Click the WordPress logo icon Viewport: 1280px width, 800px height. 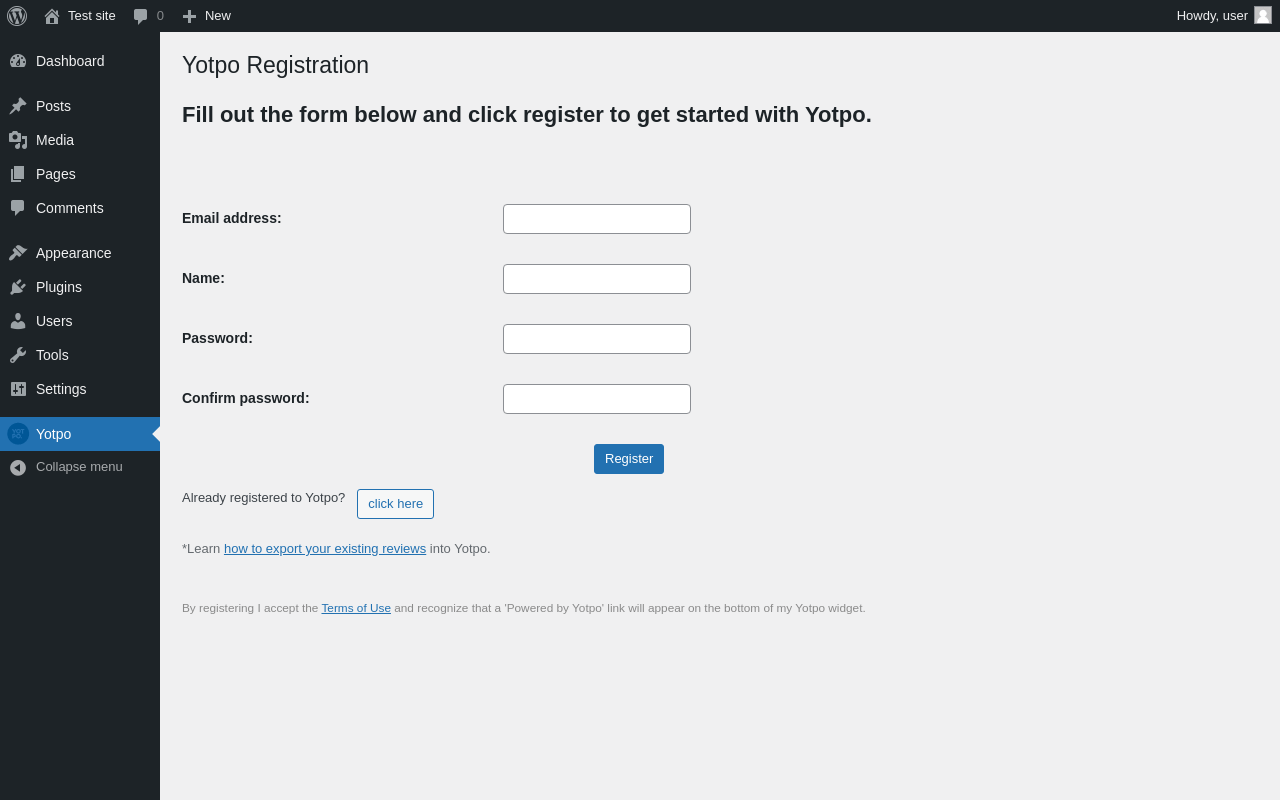[x=17, y=16]
